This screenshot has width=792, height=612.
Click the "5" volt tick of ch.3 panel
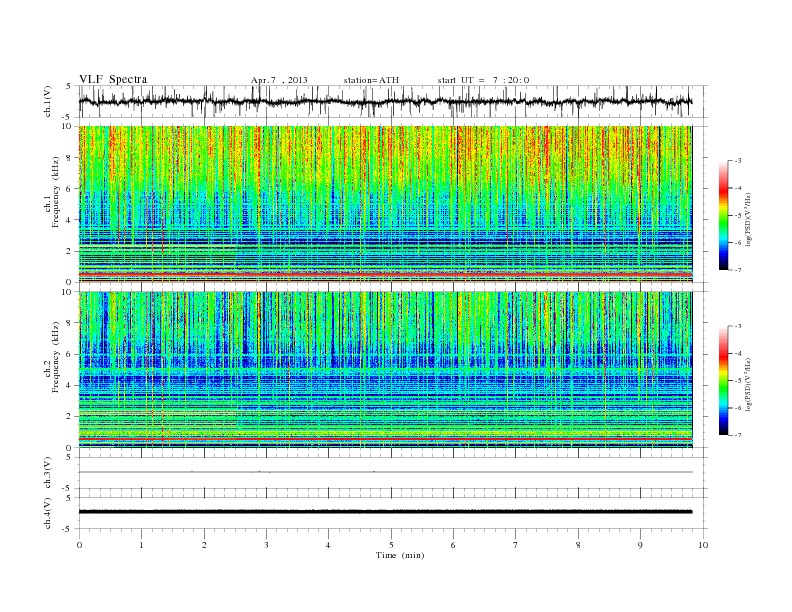click(69, 457)
